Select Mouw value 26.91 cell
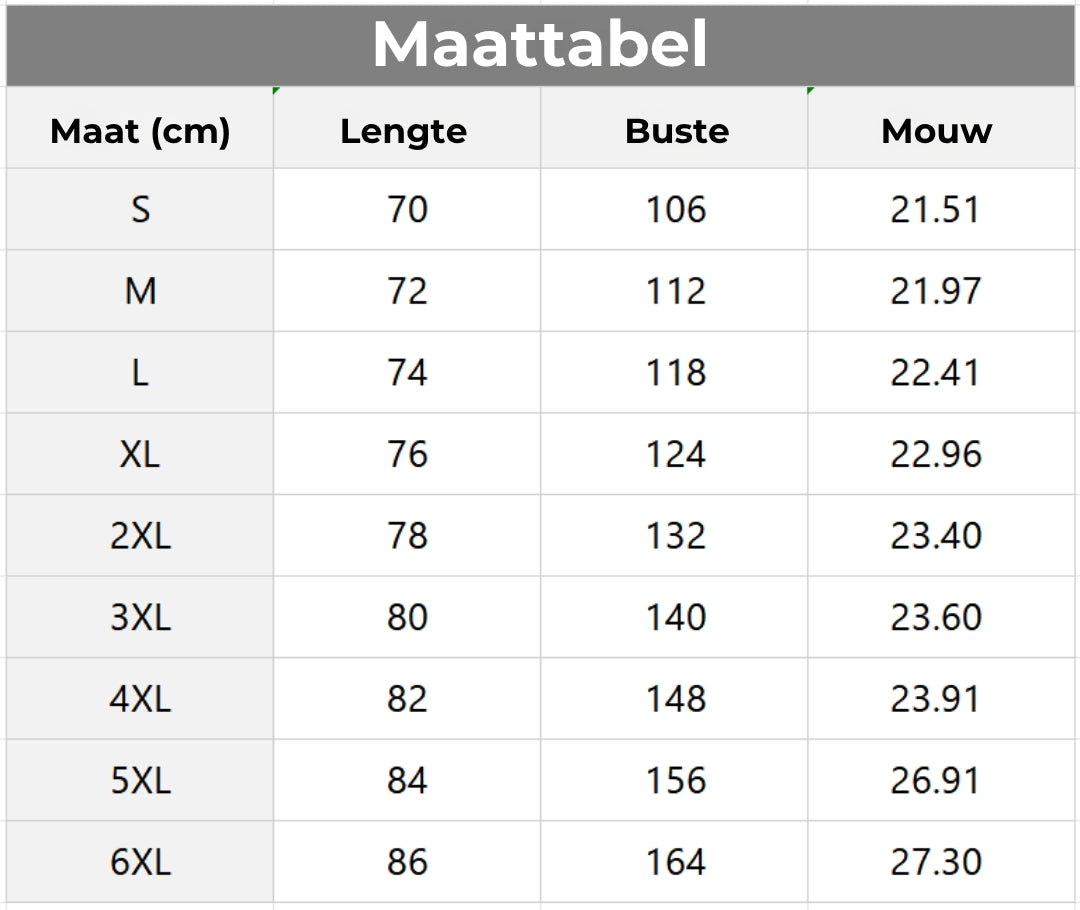 [x=941, y=780]
